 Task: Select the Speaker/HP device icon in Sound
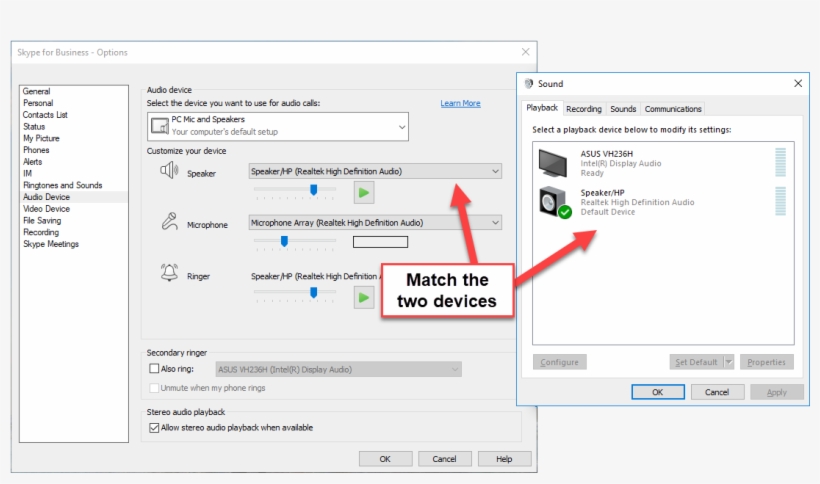(555, 202)
